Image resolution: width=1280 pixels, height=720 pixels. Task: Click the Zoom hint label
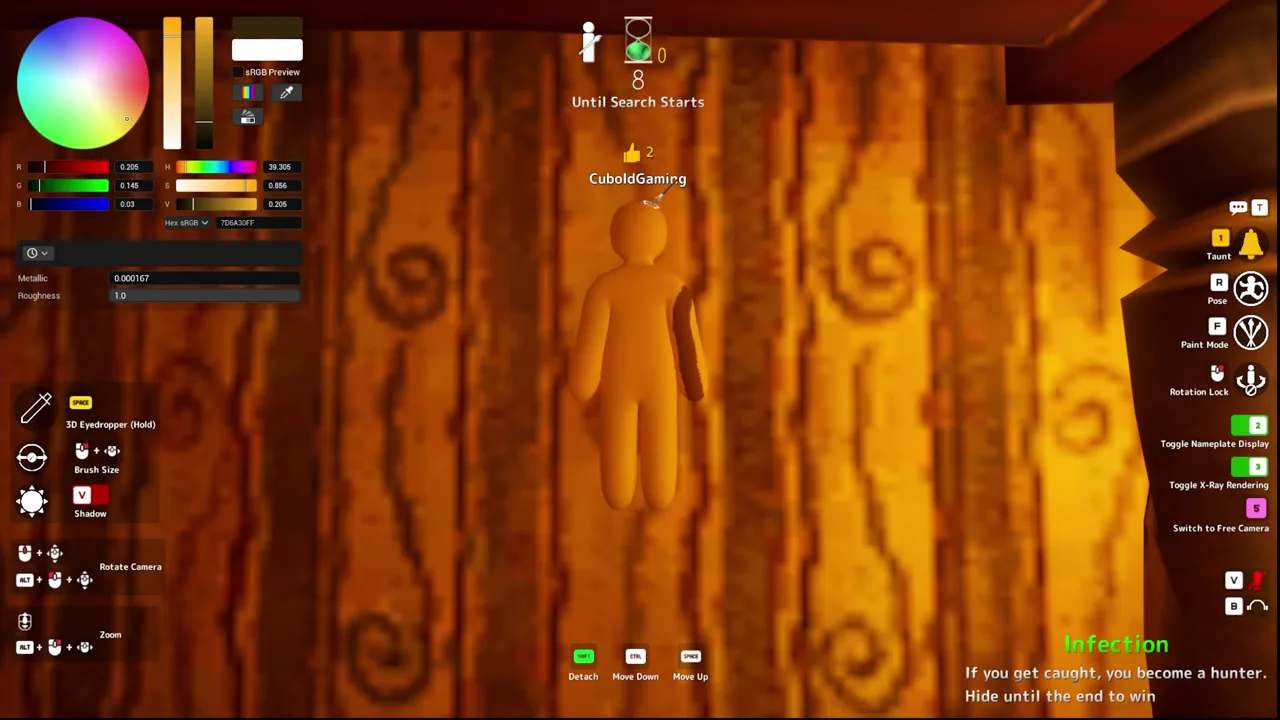[x=110, y=635]
